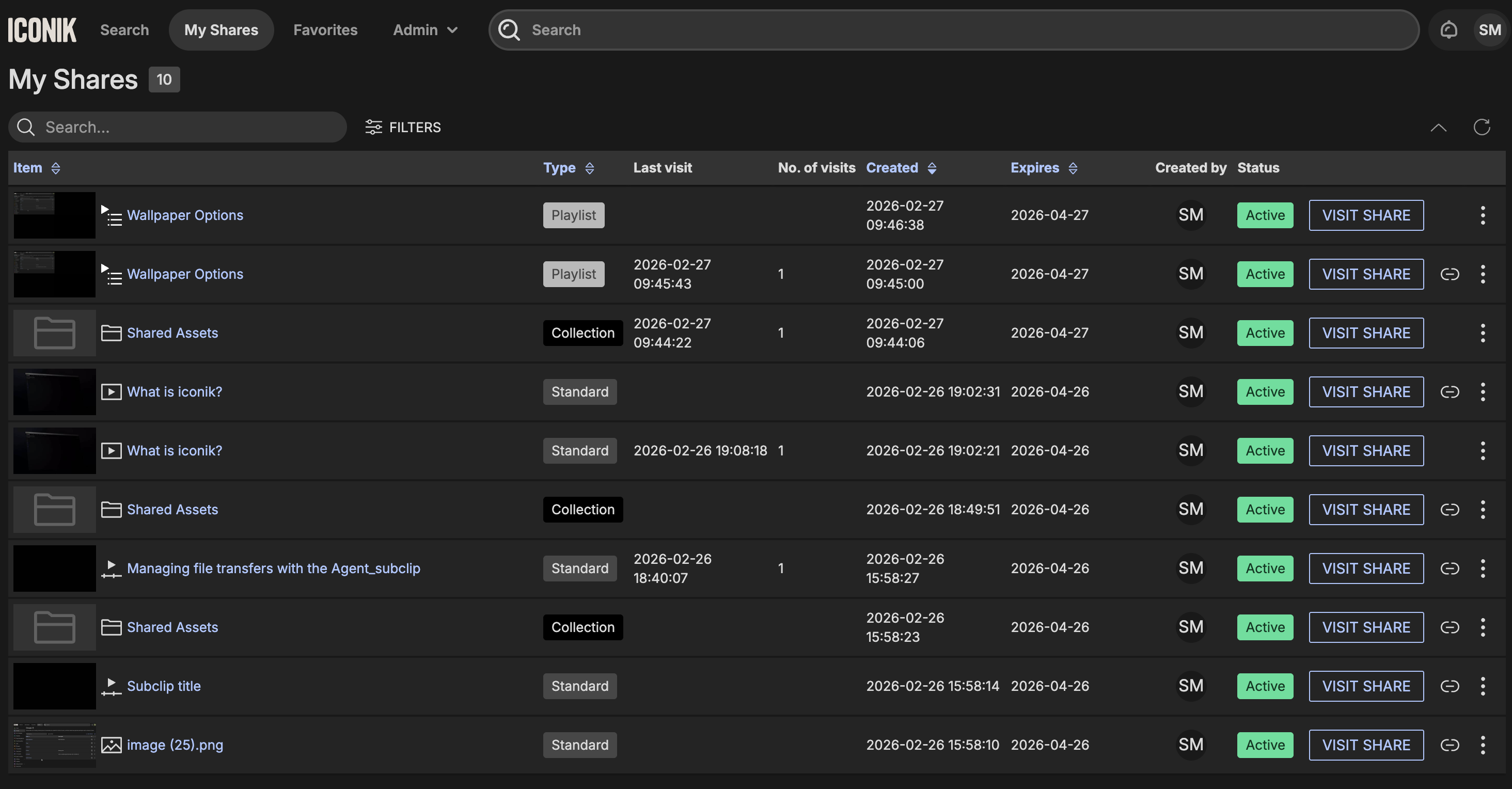Open kebab menu for Managing file transfers row
The width and height of the screenshot is (1512, 789).
1483,569
